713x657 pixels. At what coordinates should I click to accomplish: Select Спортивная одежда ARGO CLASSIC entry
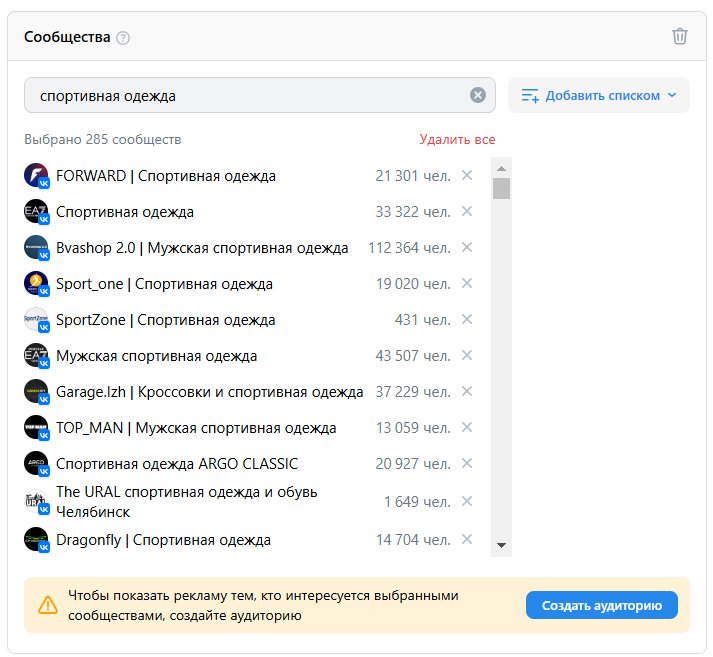click(x=177, y=464)
